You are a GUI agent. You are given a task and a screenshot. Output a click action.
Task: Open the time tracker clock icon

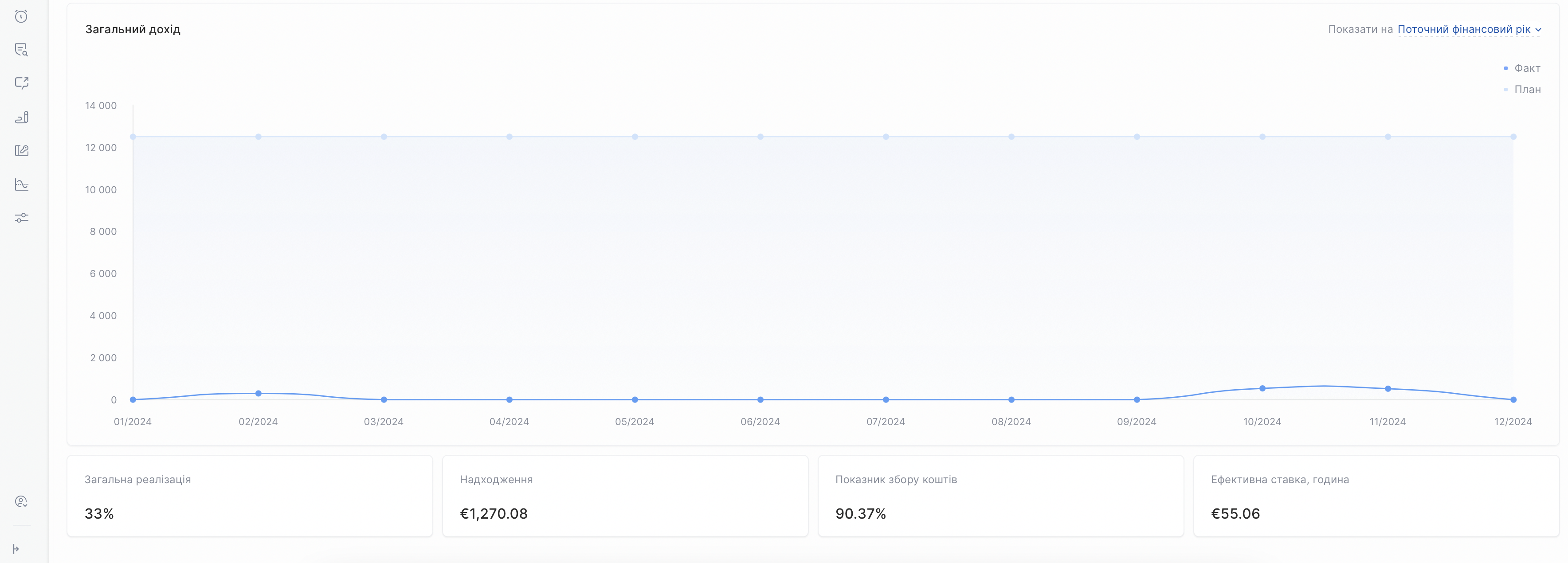coord(21,16)
